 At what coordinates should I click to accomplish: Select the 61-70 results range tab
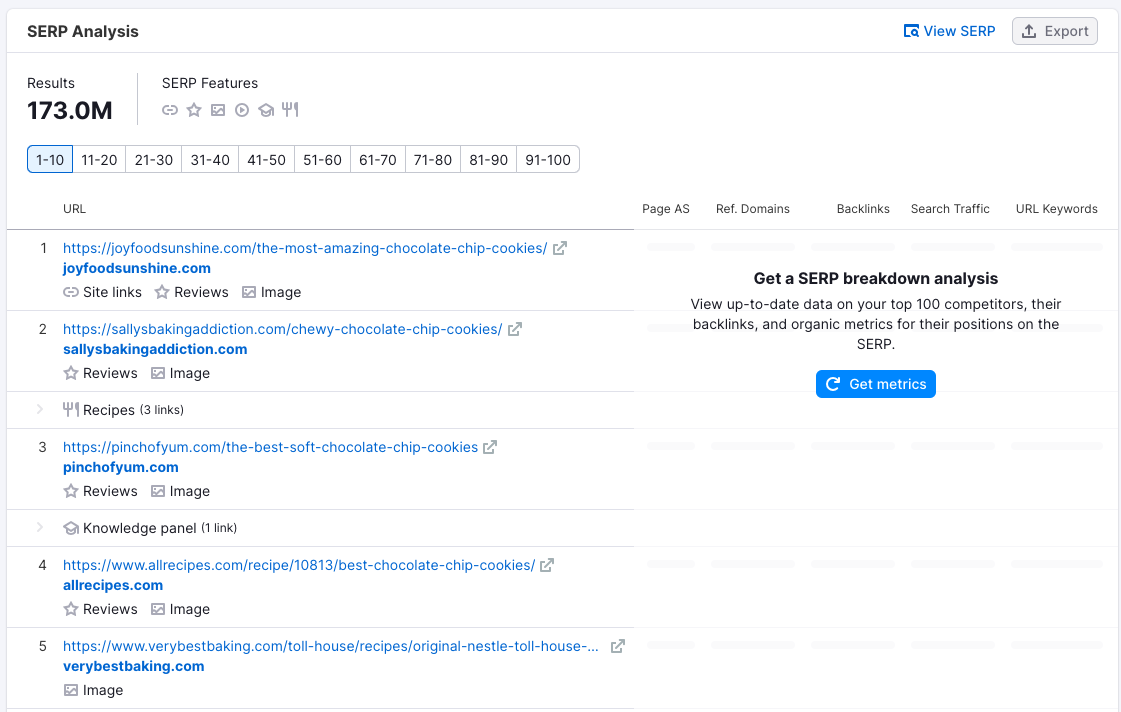pos(377,159)
